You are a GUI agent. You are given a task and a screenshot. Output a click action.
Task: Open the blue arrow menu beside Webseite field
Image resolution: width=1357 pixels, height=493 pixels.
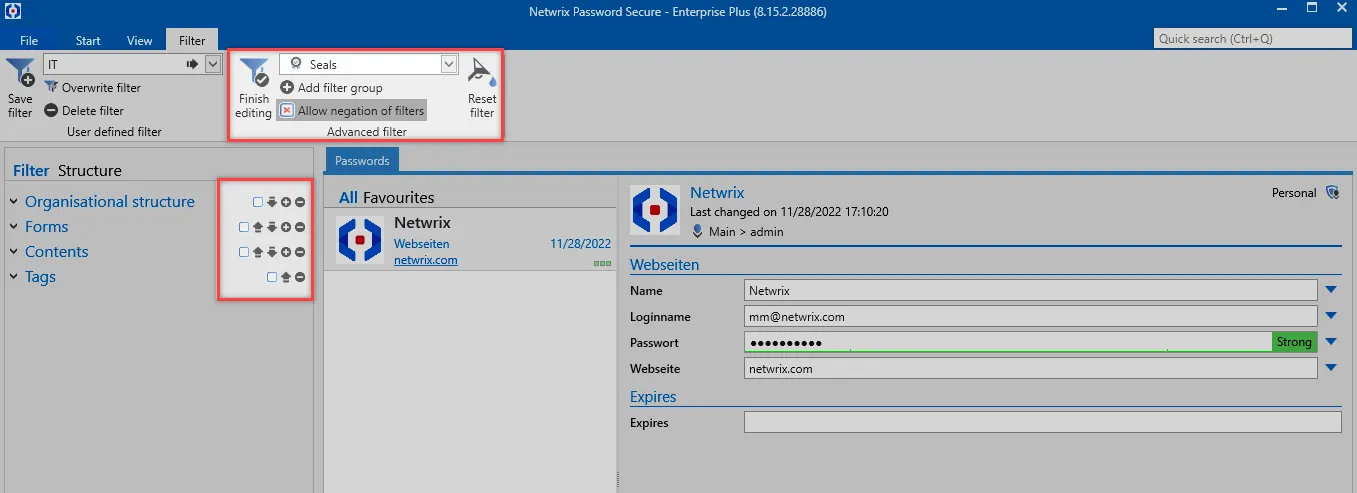click(1331, 368)
